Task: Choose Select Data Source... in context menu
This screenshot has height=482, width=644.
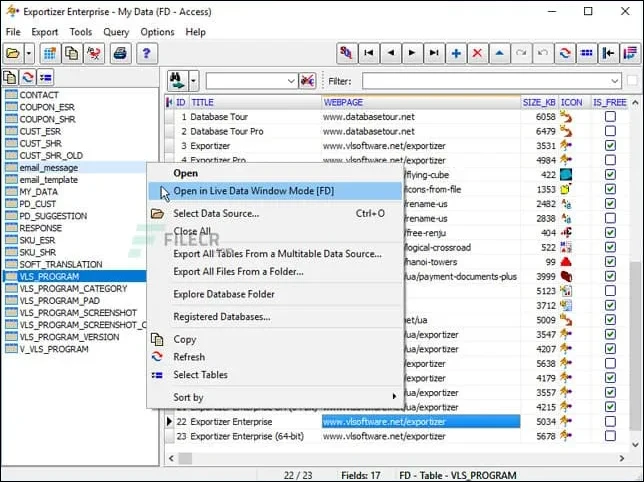Action: pyautogui.click(x=275, y=213)
